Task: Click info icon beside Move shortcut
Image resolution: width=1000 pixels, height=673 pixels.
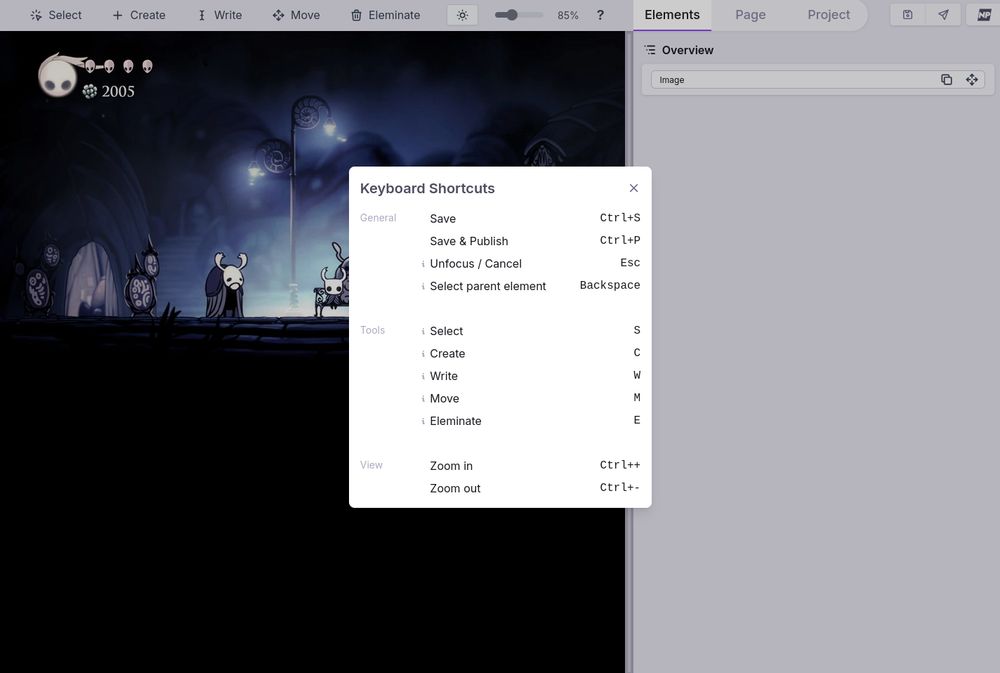Action: [x=423, y=399]
